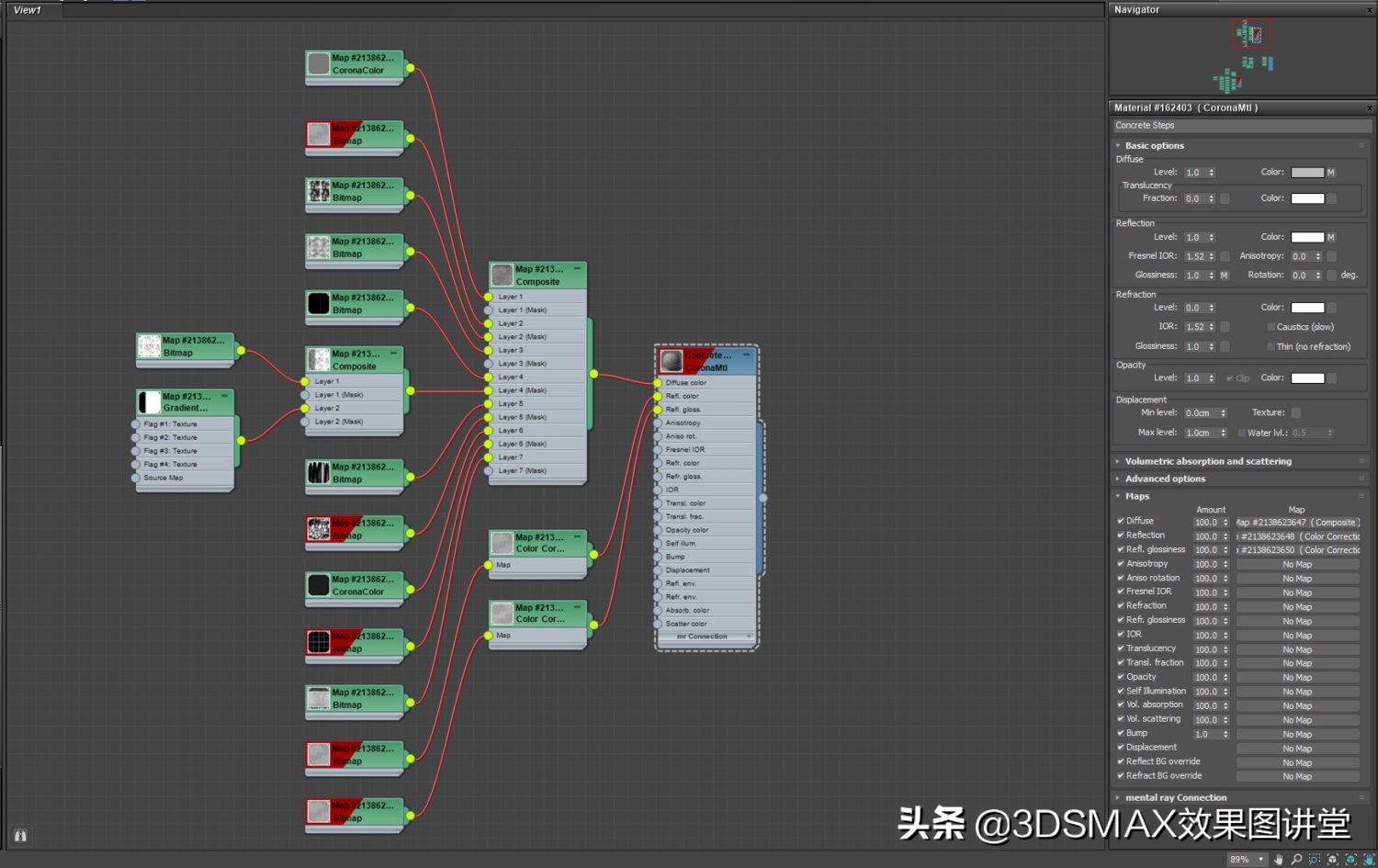Click the Fresnel IOR spinner arrows
The width and height of the screenshot is (1378, 868).
tap(1212, 256)
